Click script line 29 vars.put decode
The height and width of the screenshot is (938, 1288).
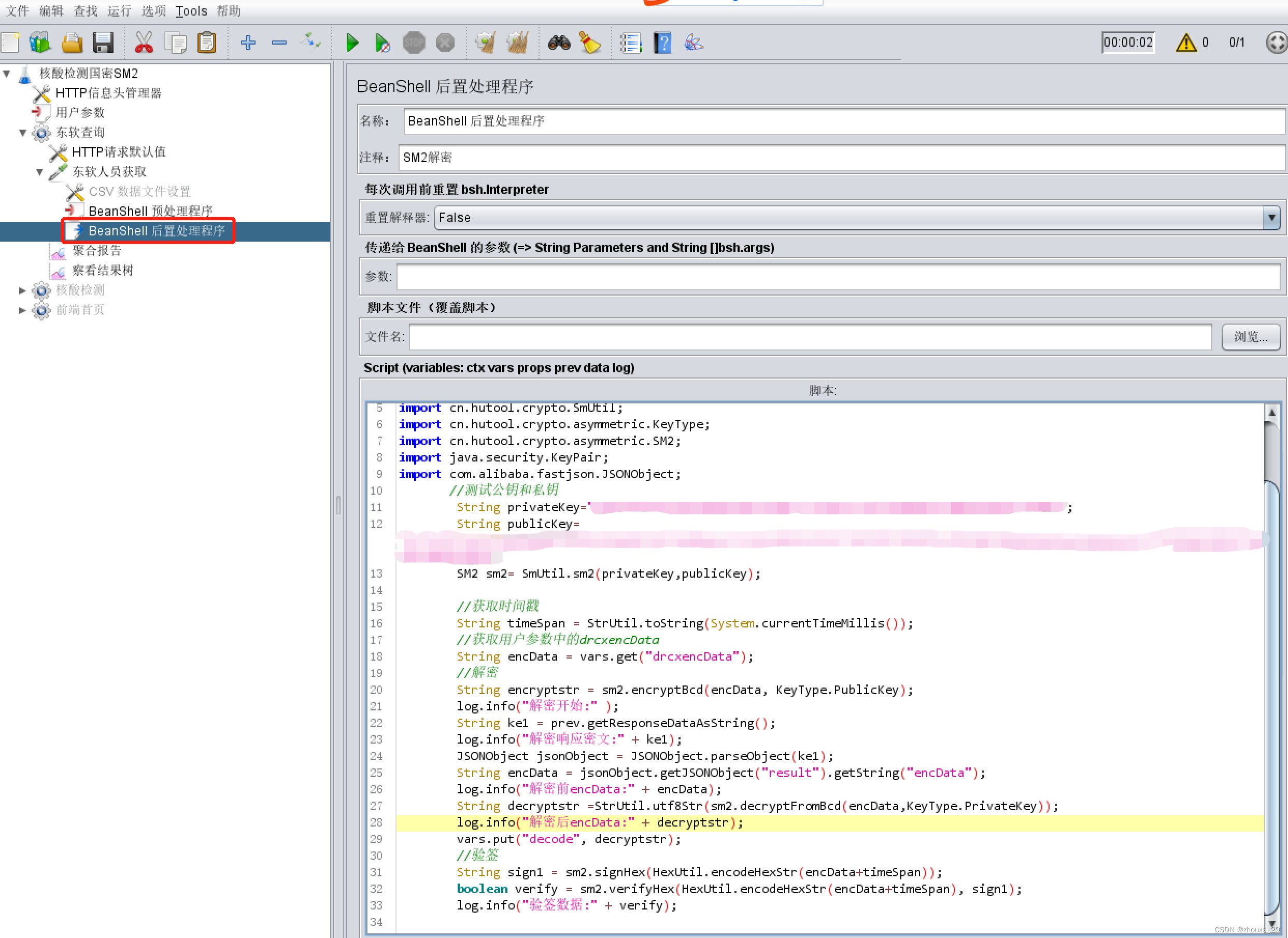(x=569, y=839)
